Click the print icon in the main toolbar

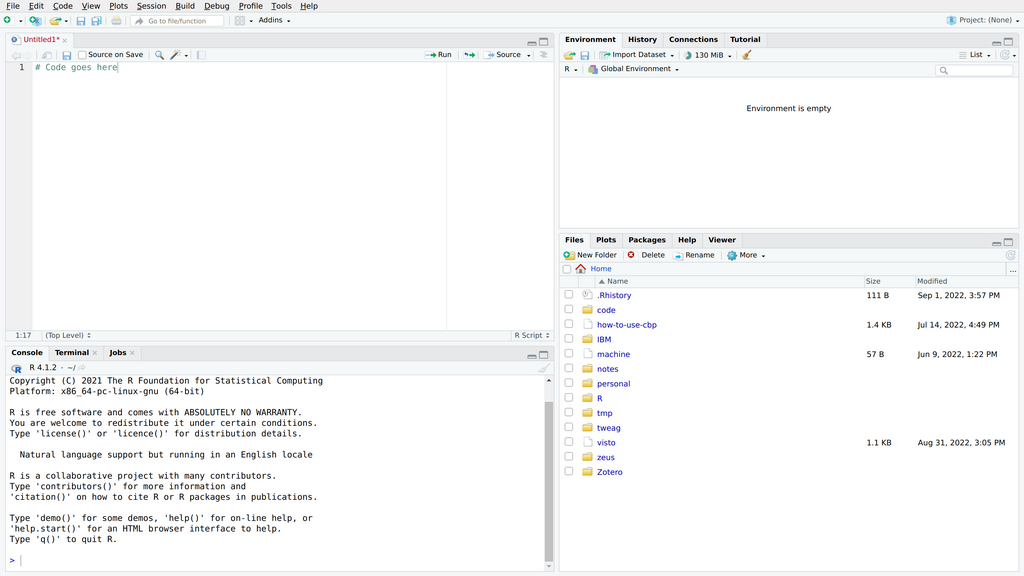116,20
